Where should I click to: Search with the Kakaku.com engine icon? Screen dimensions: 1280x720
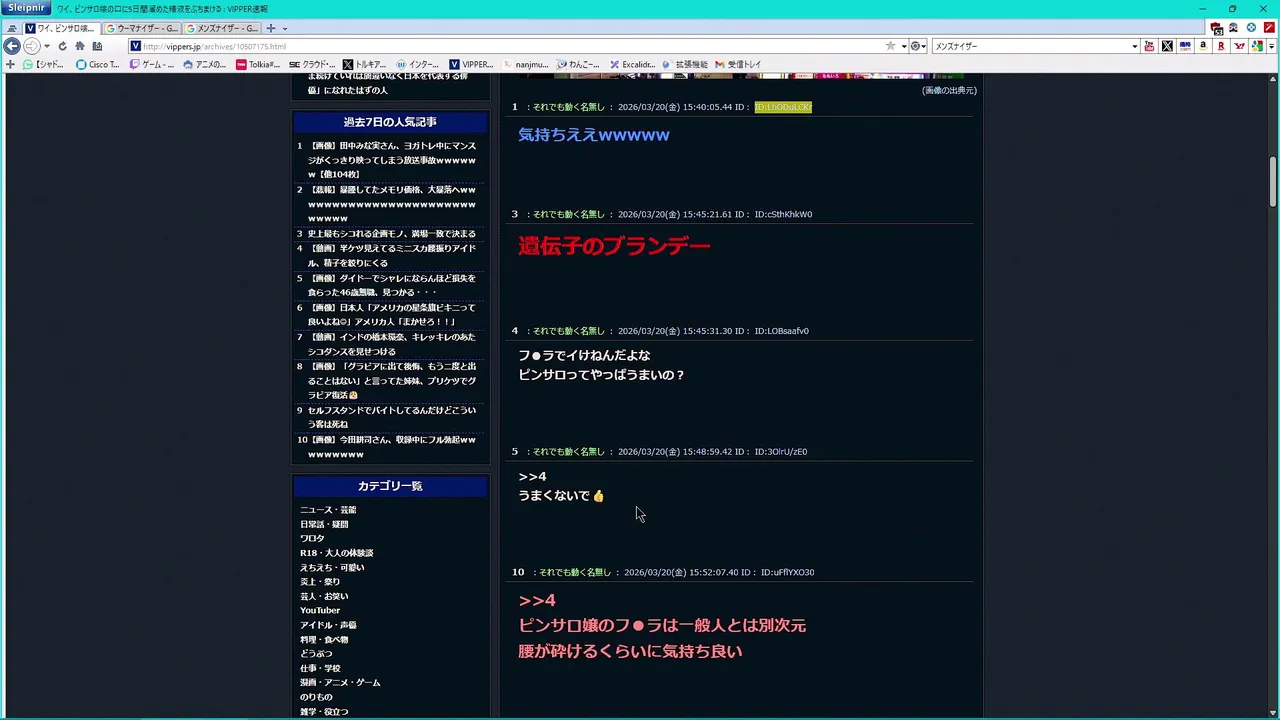[1185, 46]
